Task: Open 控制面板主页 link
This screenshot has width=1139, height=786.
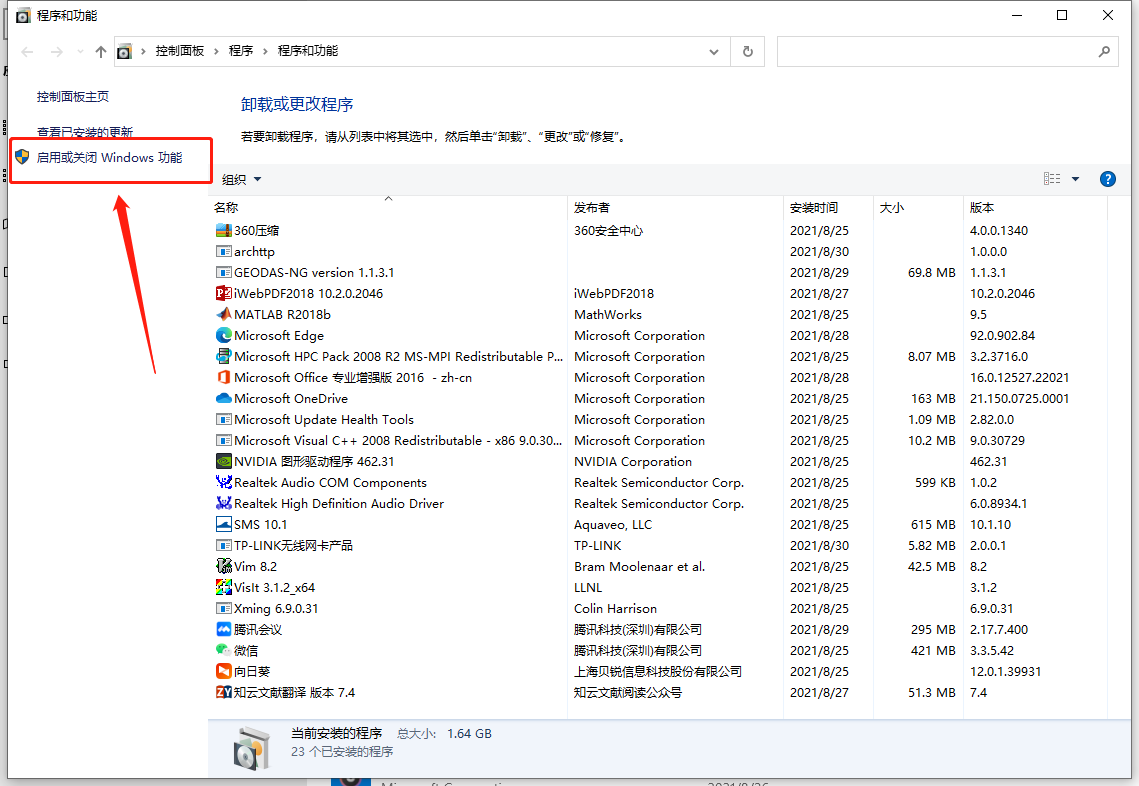Action: point(73,97)
